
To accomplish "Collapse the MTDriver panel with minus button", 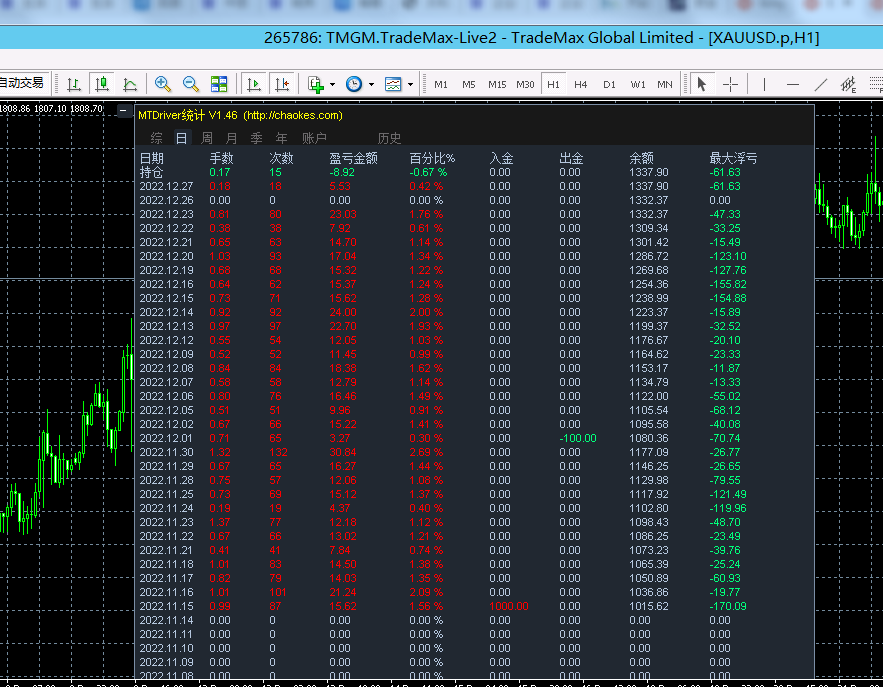I will pyautogui.click(x=123, y=111).
